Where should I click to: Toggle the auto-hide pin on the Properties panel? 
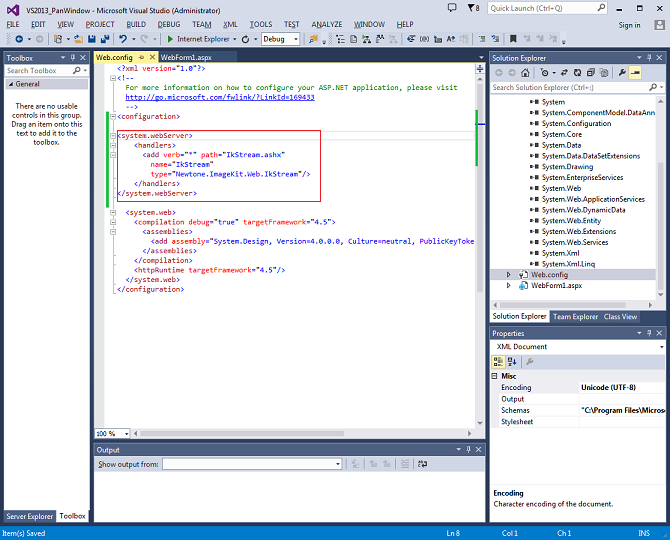[x=649, y=333]
